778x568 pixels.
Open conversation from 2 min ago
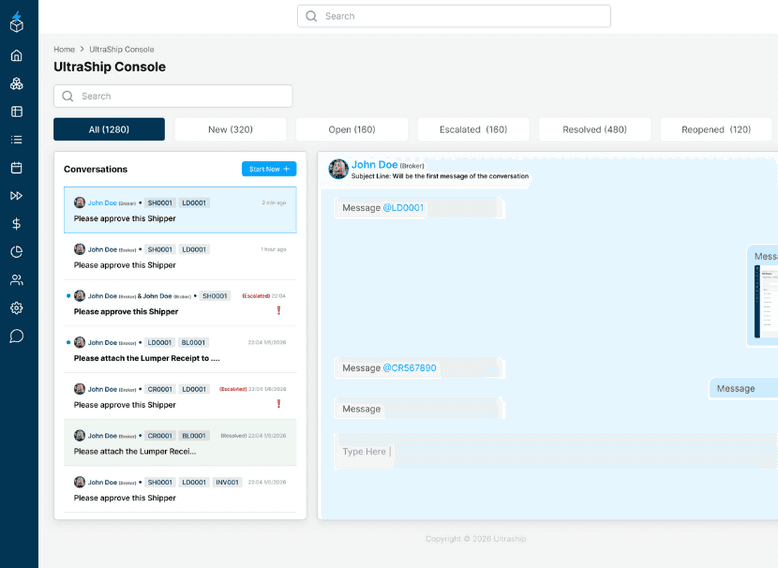(x=180, y=210)
